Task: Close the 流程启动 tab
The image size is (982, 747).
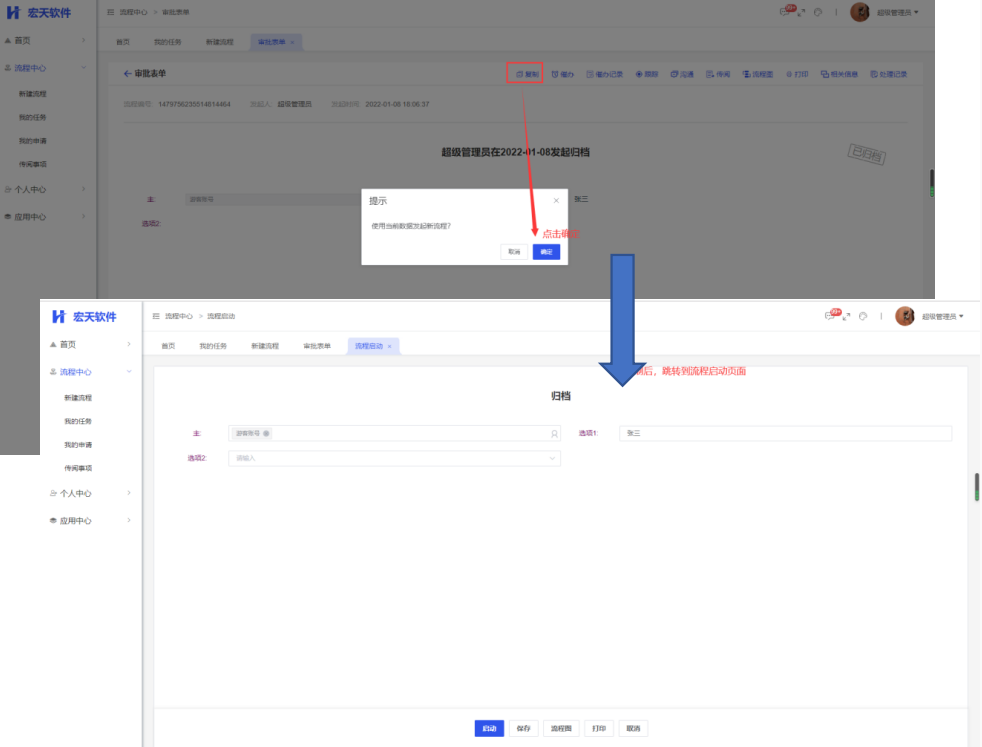Action: click(390, 346)
